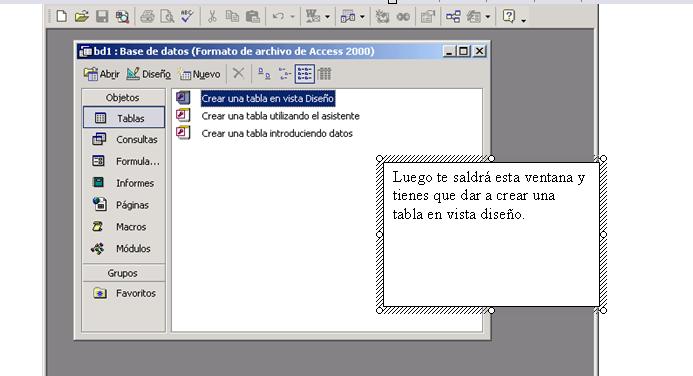Click the Analyze table icon
This screenshot has width=693, height=376.
[347, 17]
